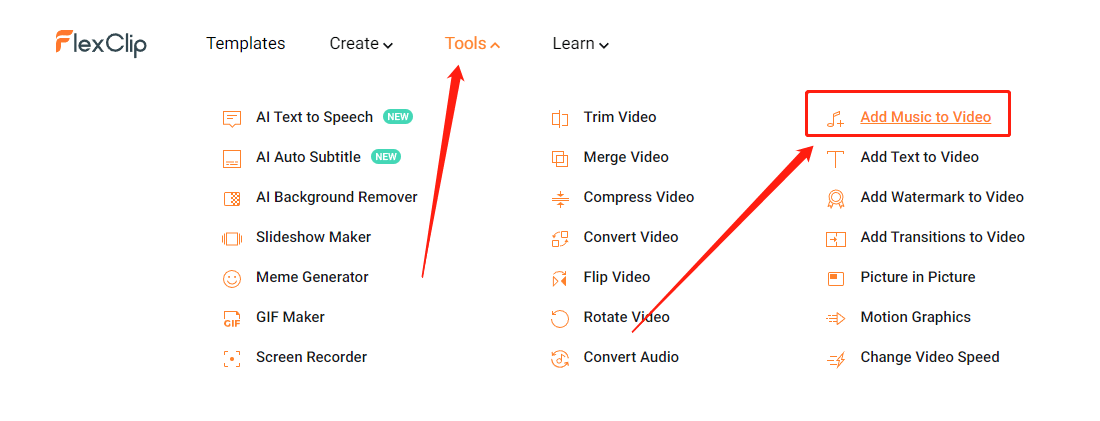Select the GIF Maker icon

[232, 319]
